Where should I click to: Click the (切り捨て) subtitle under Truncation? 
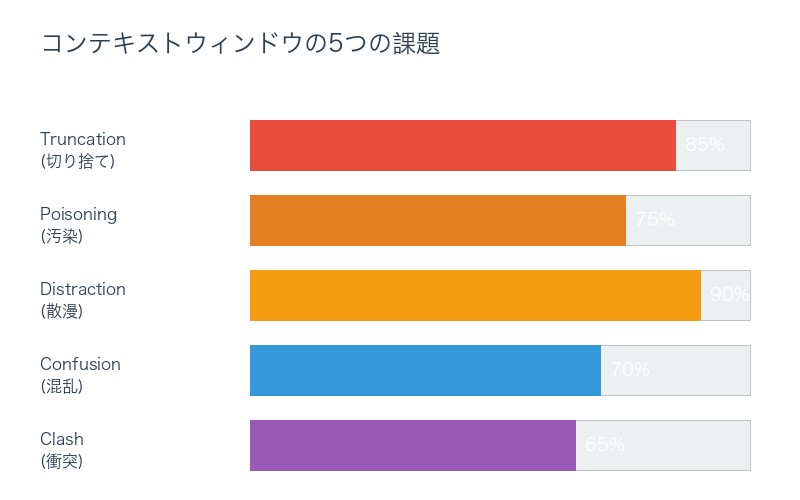coord(78,161)
